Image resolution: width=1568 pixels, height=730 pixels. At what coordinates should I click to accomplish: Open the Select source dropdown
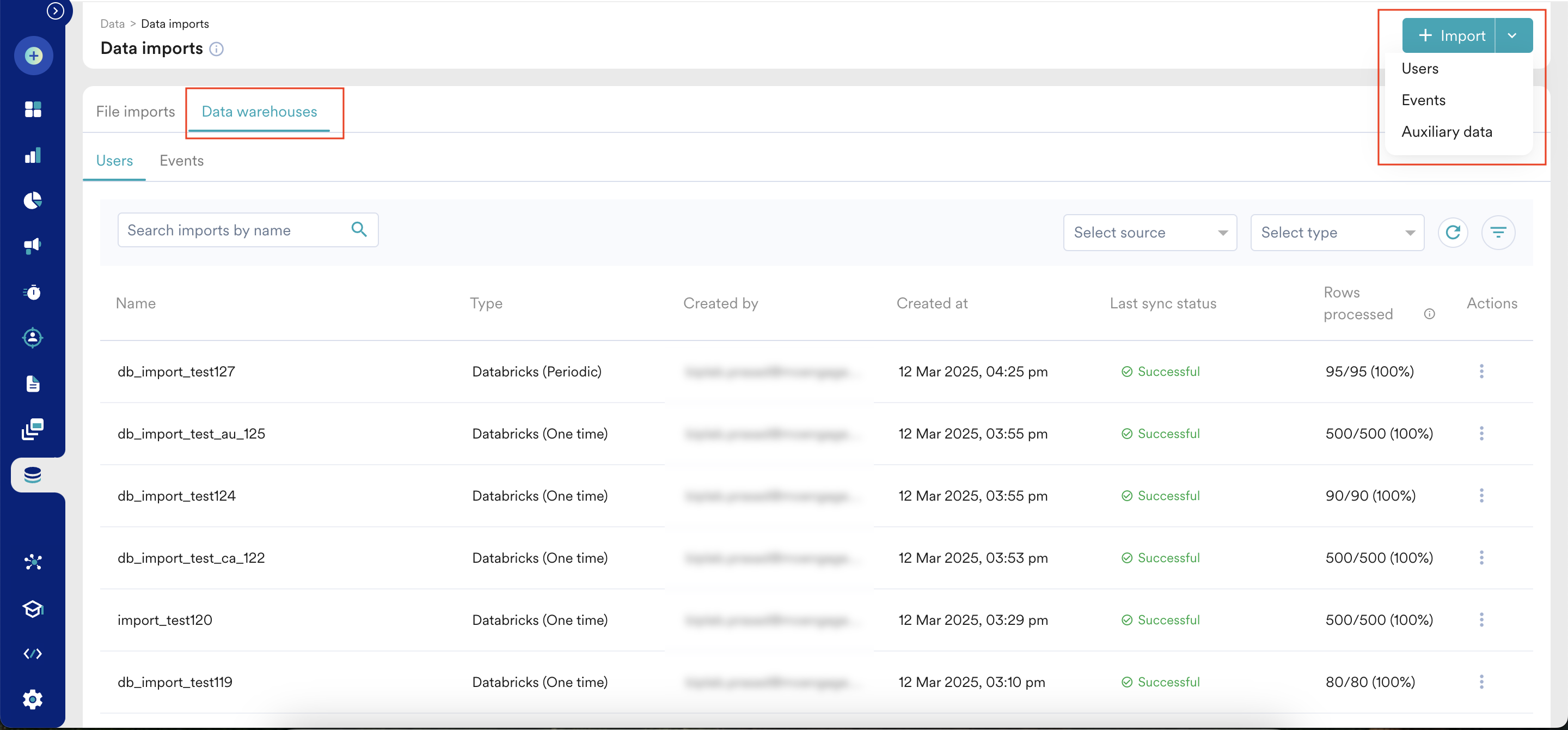(x=1149, y=232)
